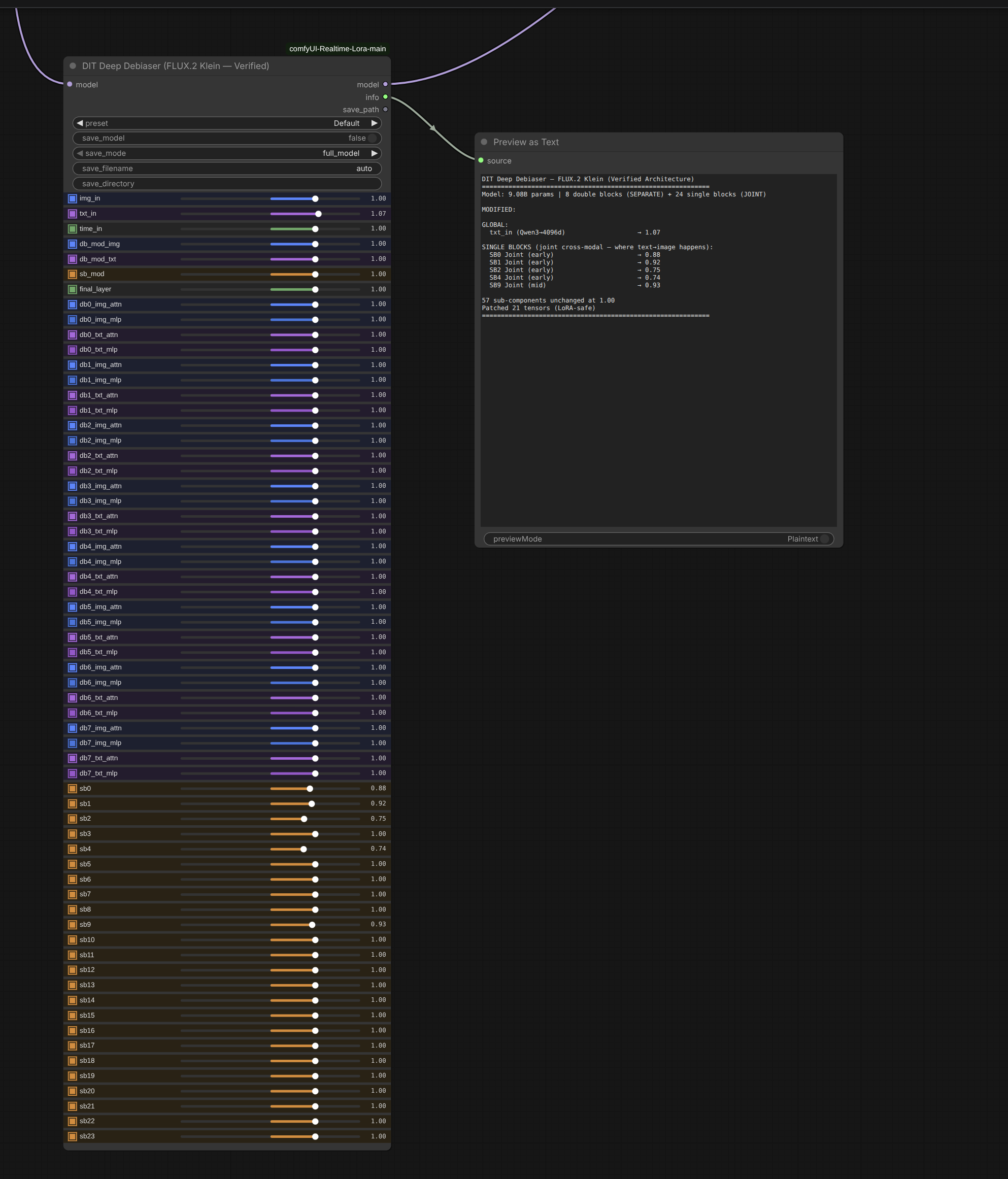Click the purple square icon beside txt_in

pos(72,214)
